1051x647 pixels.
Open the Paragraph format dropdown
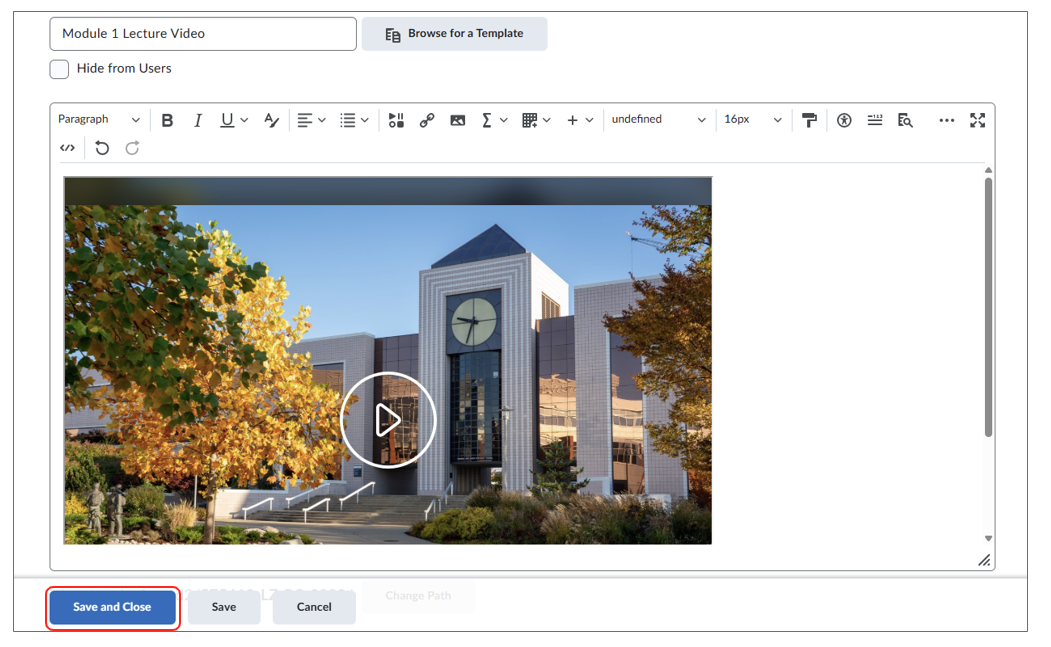tap(99, 119)
